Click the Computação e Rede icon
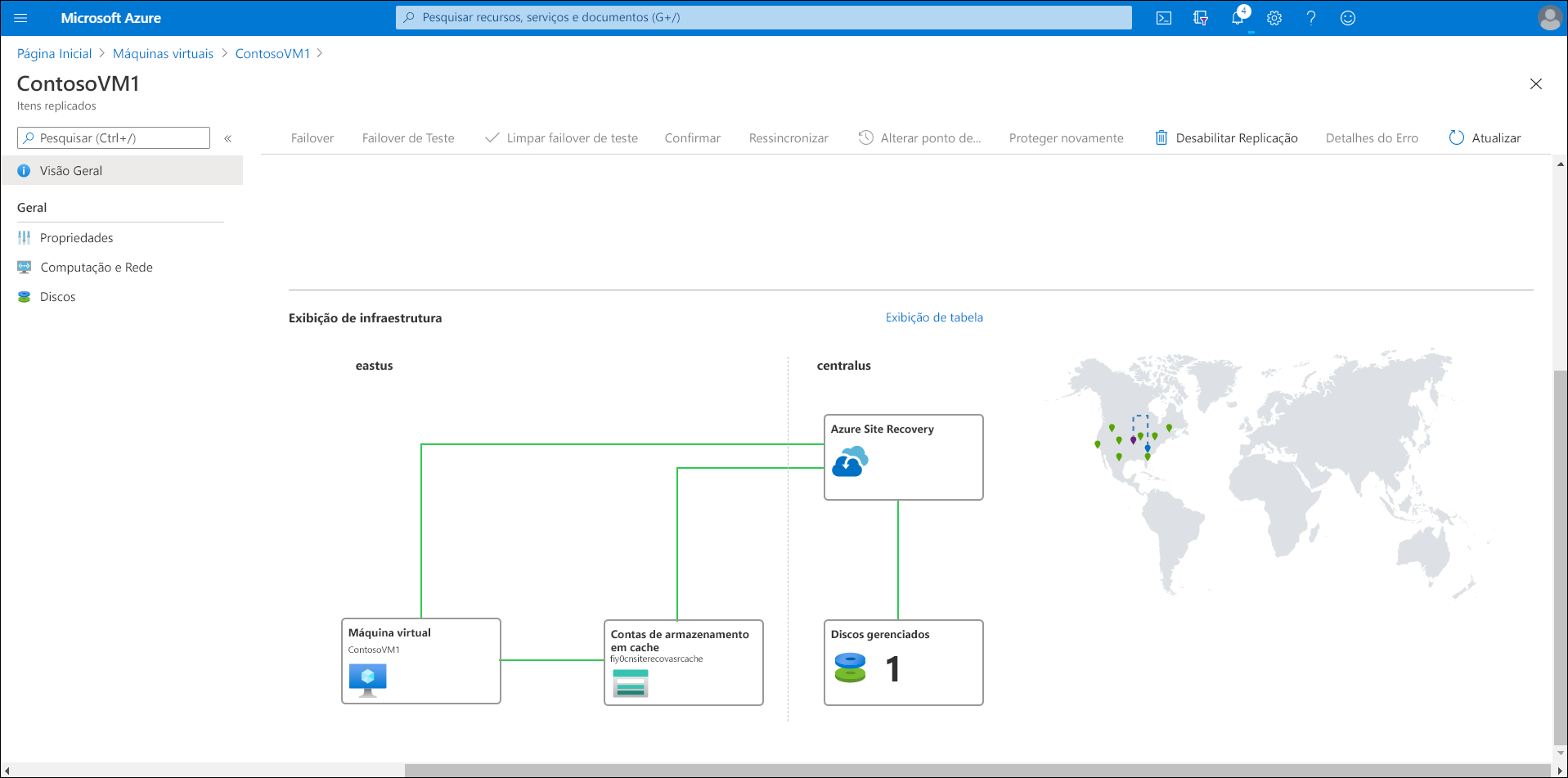Screen dimensions: 1568x778 tap(24, 268)
